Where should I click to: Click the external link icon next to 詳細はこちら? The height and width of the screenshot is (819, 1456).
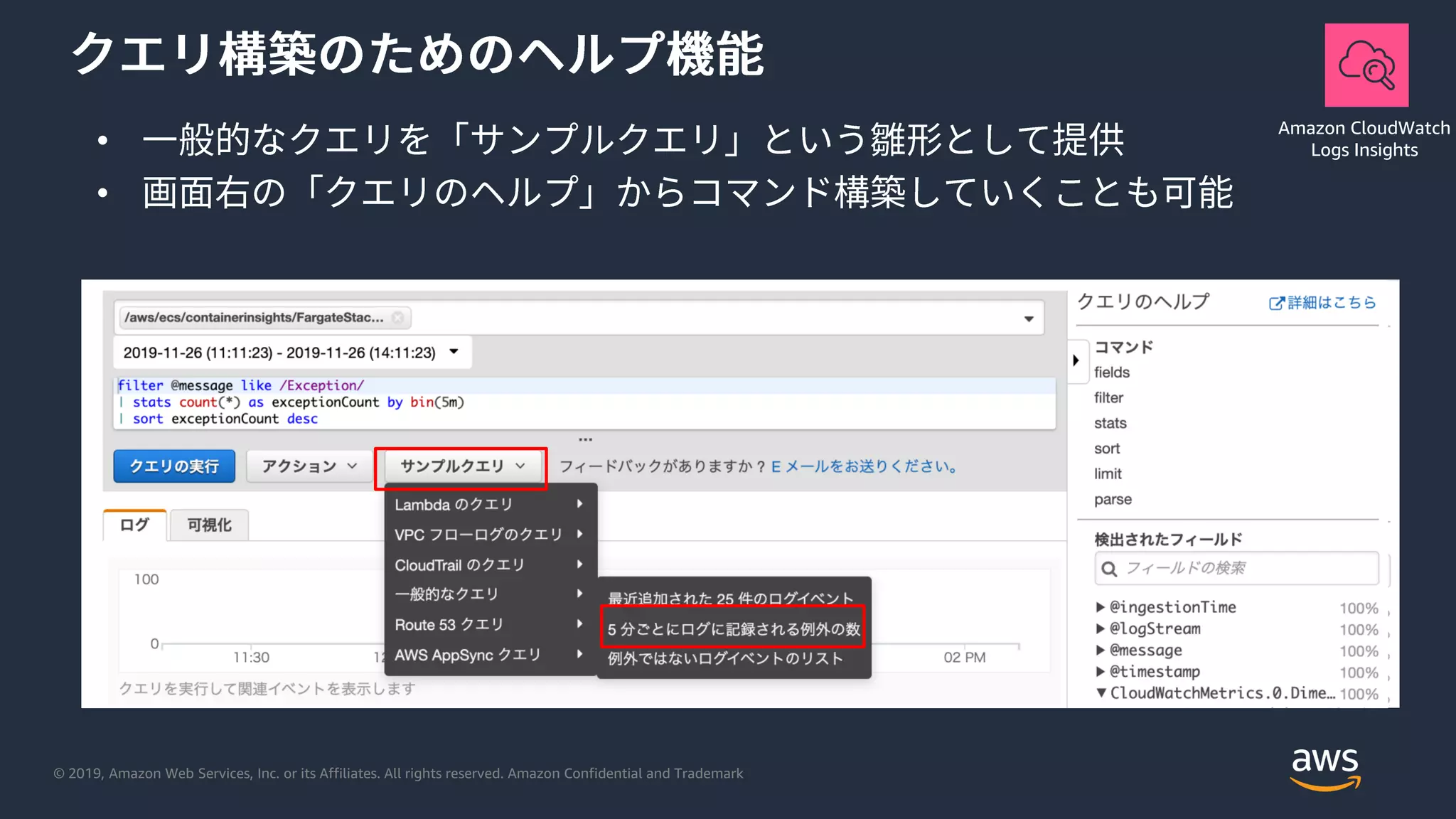1276,304
